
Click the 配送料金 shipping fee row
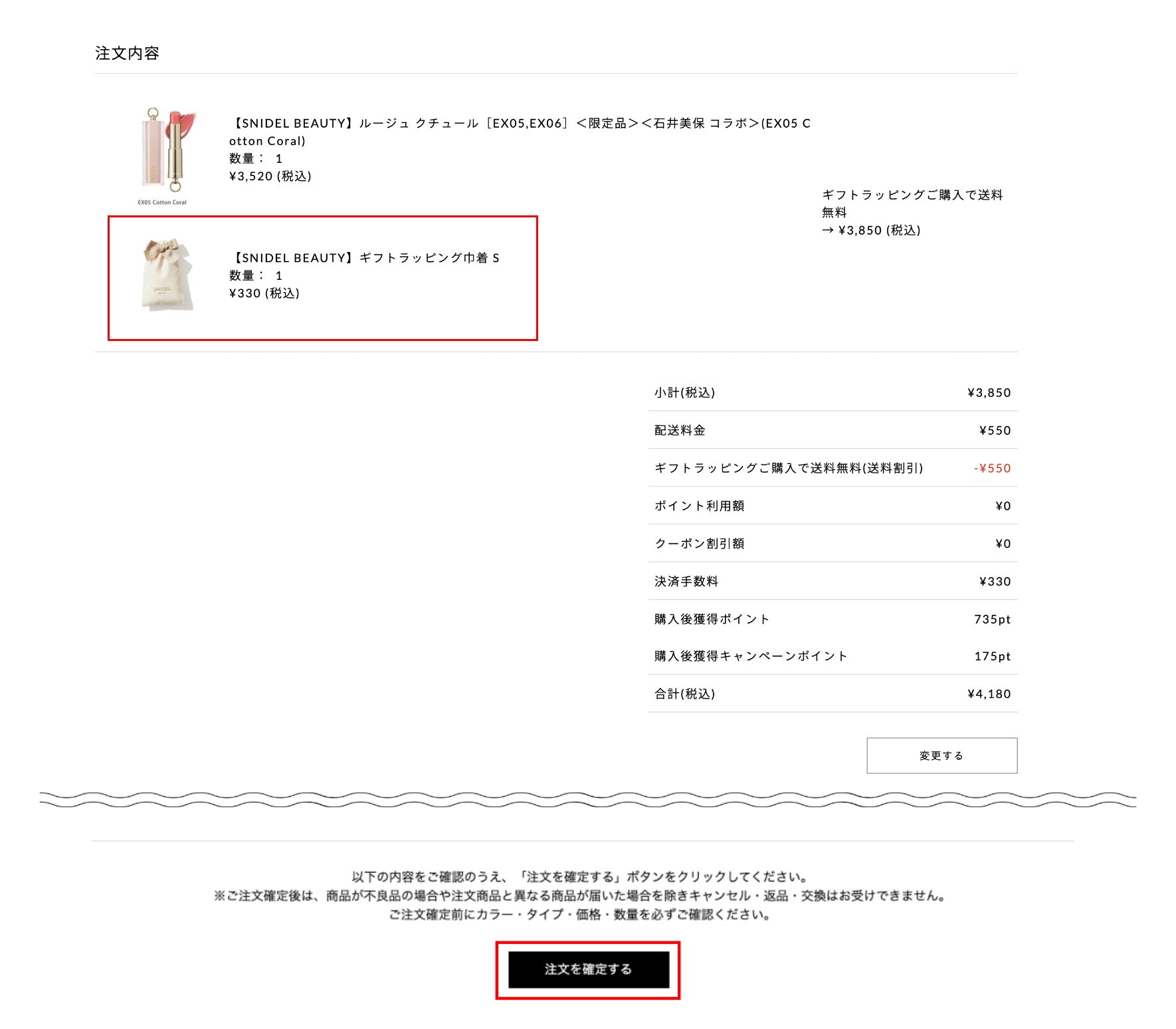click(x=833, y=430)
